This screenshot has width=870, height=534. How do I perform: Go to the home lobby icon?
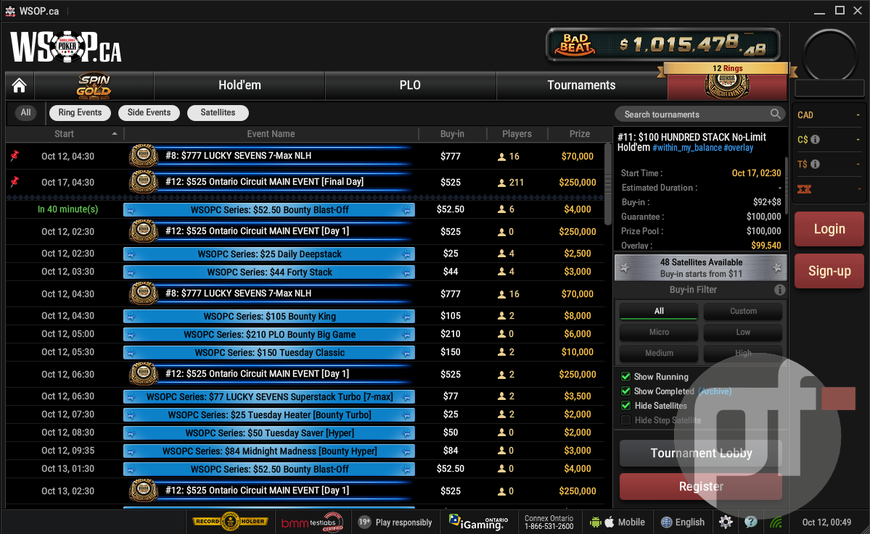tap(19, 85)
